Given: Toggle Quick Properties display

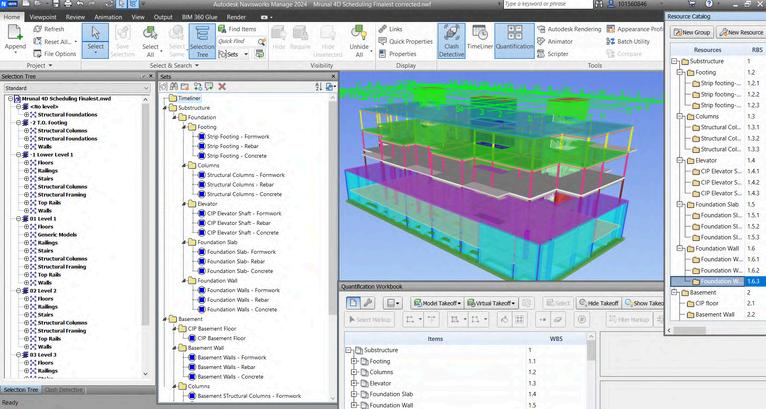Looking at the screenshot, I should (x=405, y=42).
